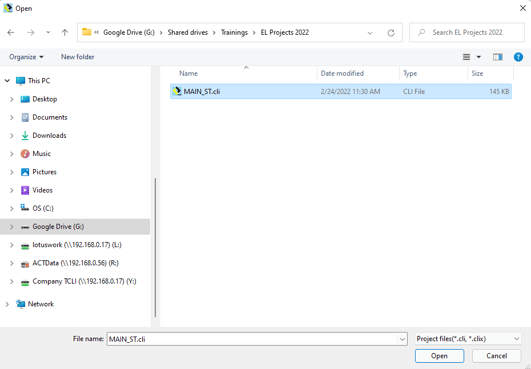The image size is (531, 369).
Task: Expand the Videos tree node
Action: pos(12,191)
